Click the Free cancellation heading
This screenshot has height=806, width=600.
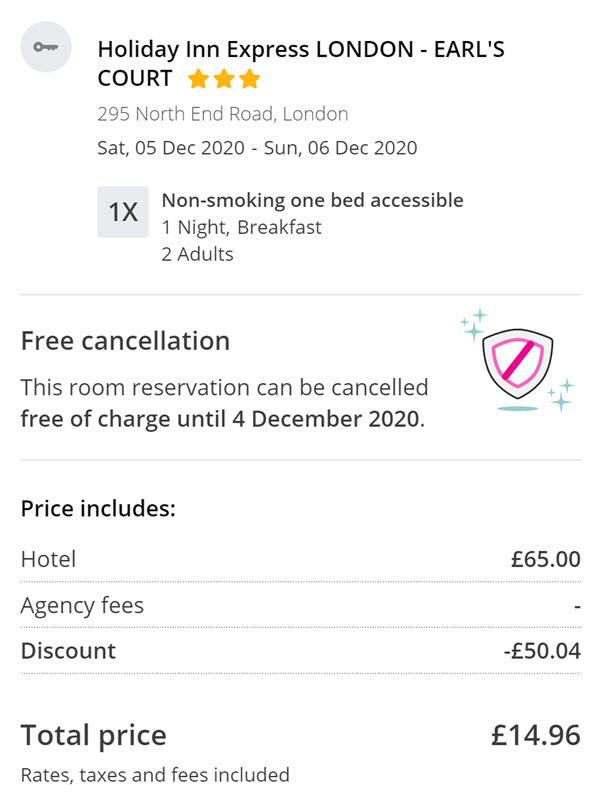click(x=125, y=341)
